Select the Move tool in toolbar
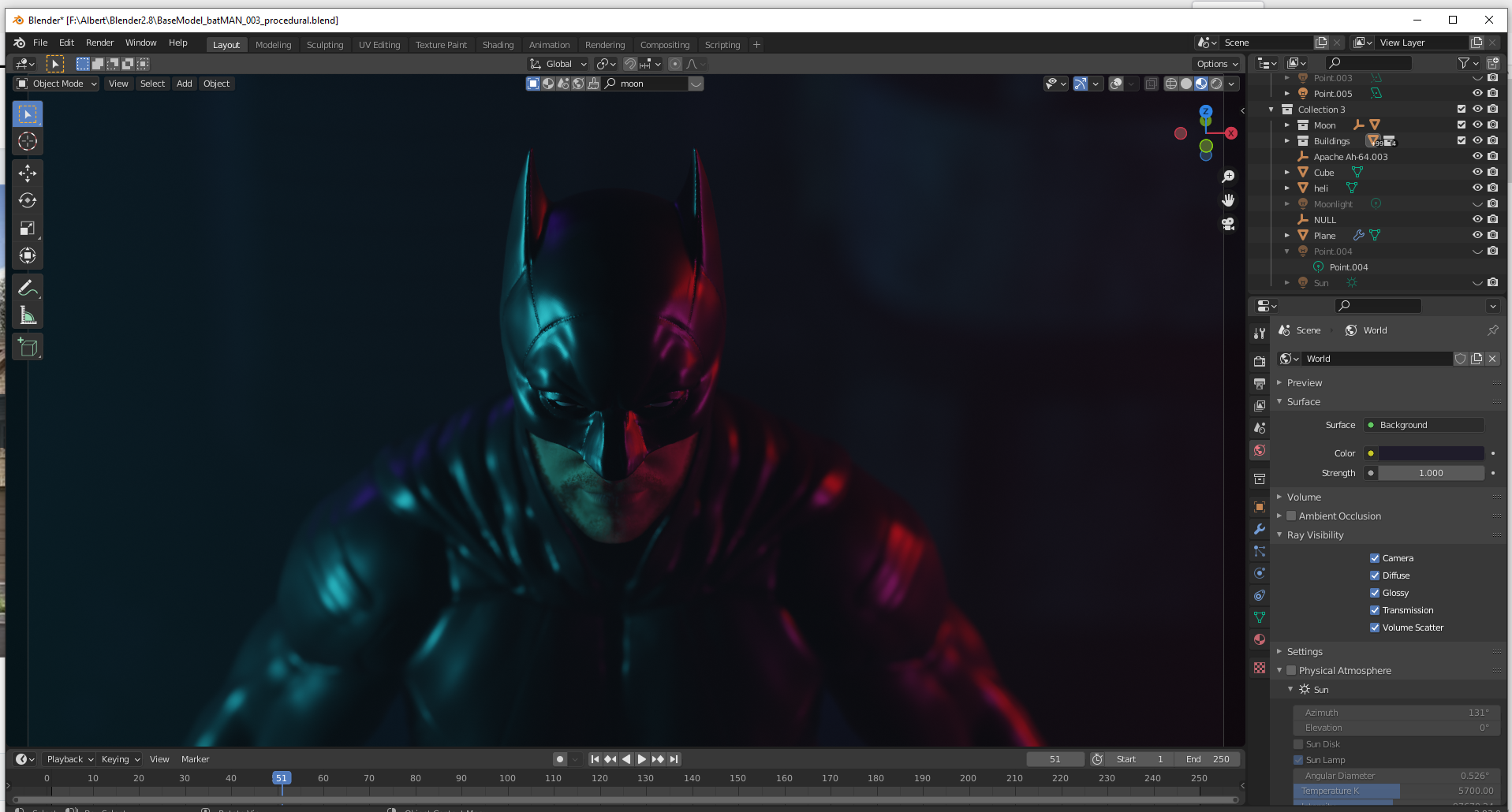Image resolution: width=1512 pixels, height=812 pixels. [28, 173]
